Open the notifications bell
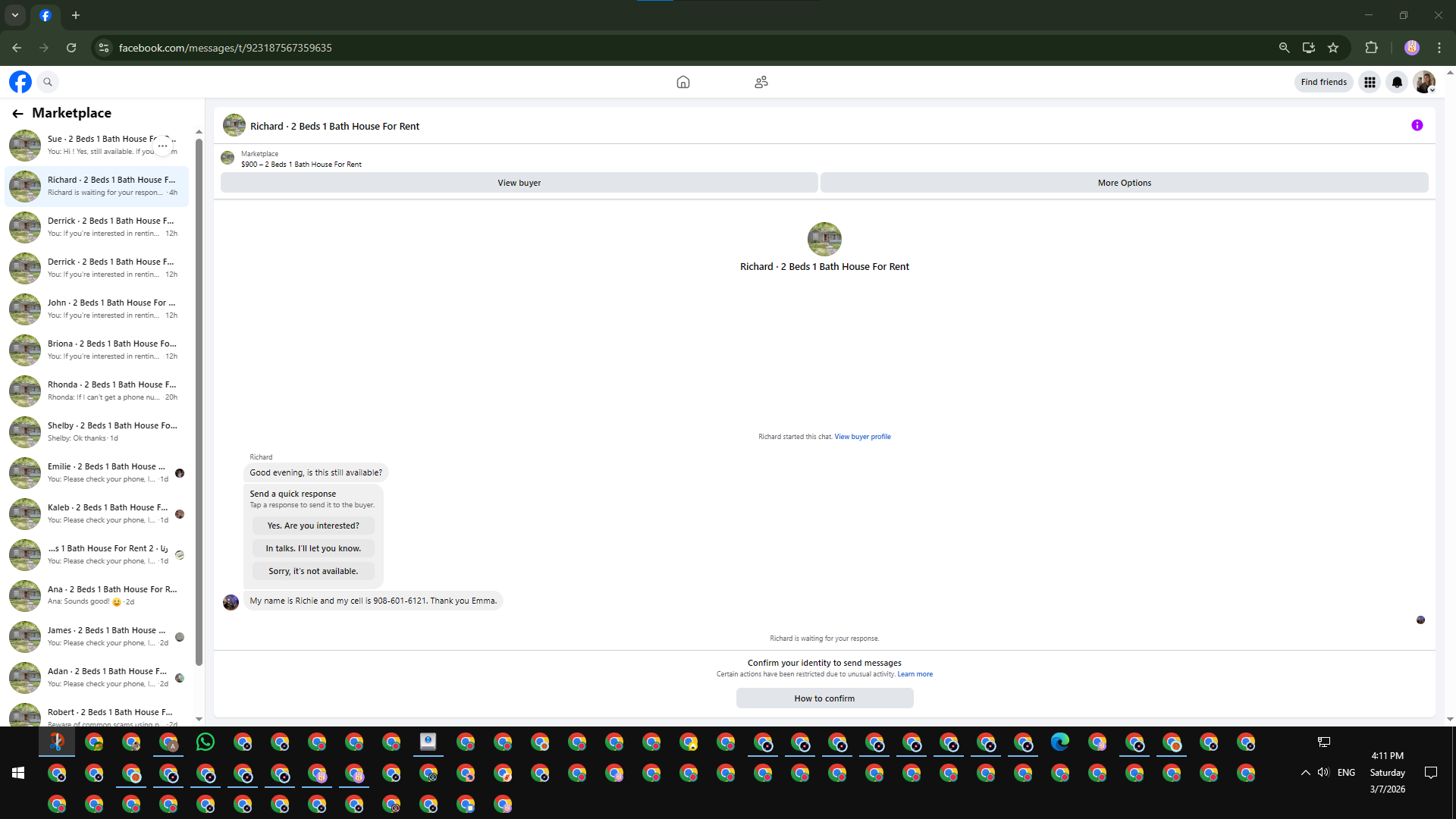The height and width of the screenshot is (819, 1456). click(1397, 82)
